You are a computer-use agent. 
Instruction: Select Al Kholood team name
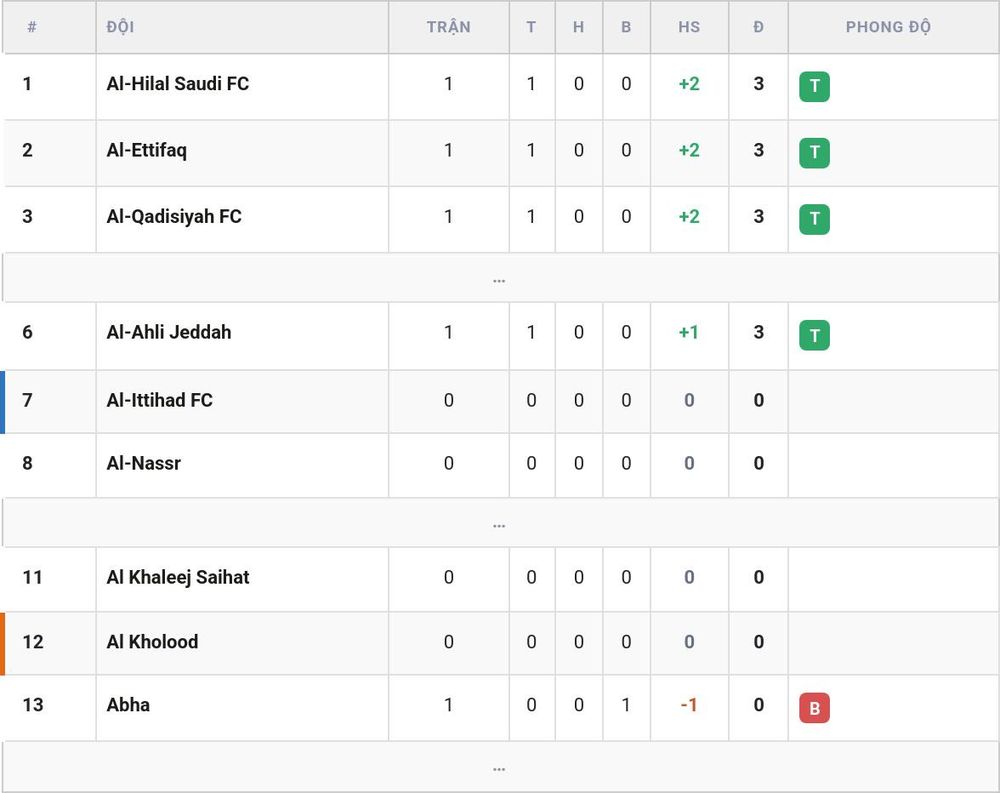pos(152,641)
